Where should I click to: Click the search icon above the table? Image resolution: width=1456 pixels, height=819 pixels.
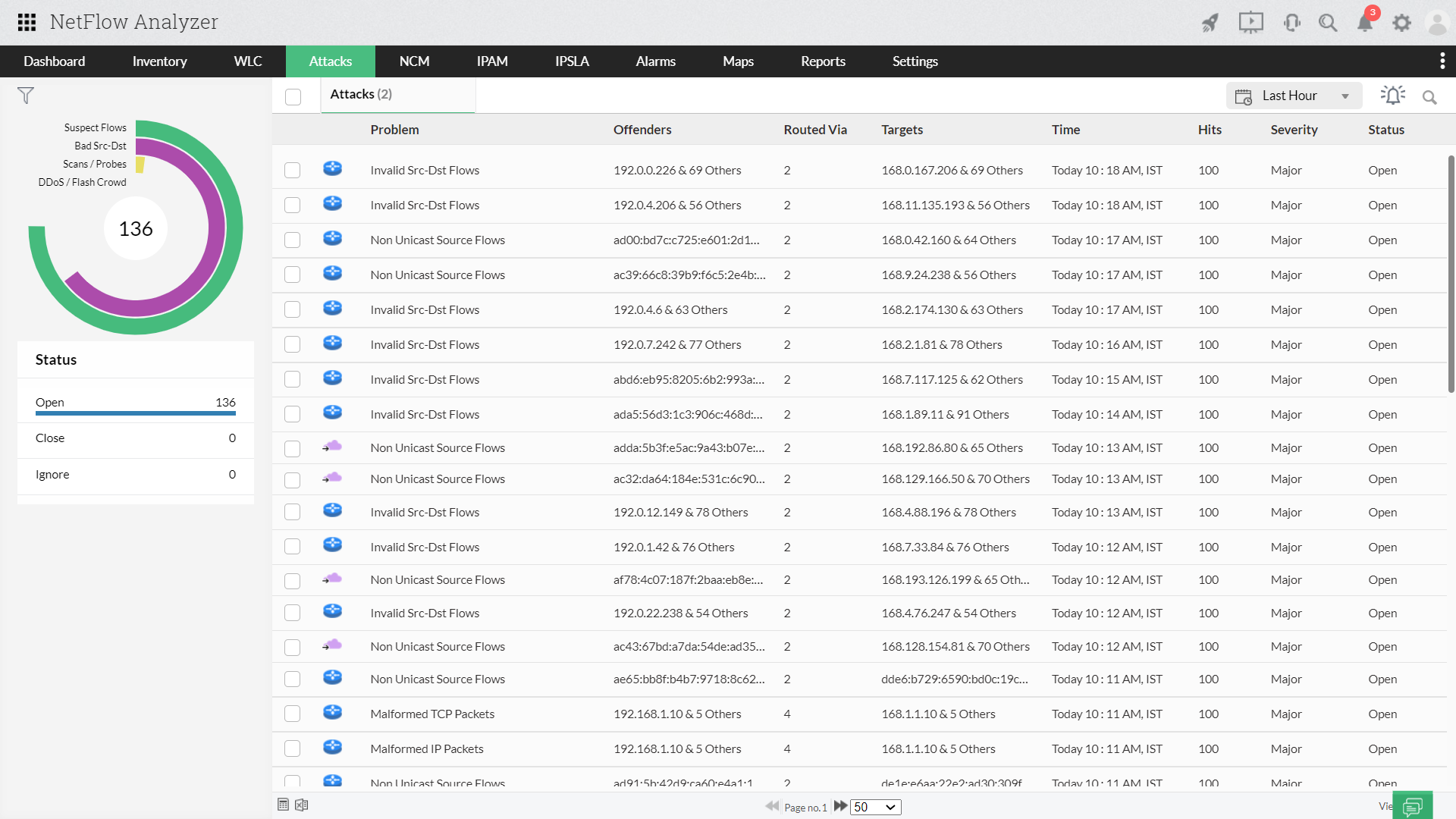(1429, 97)
